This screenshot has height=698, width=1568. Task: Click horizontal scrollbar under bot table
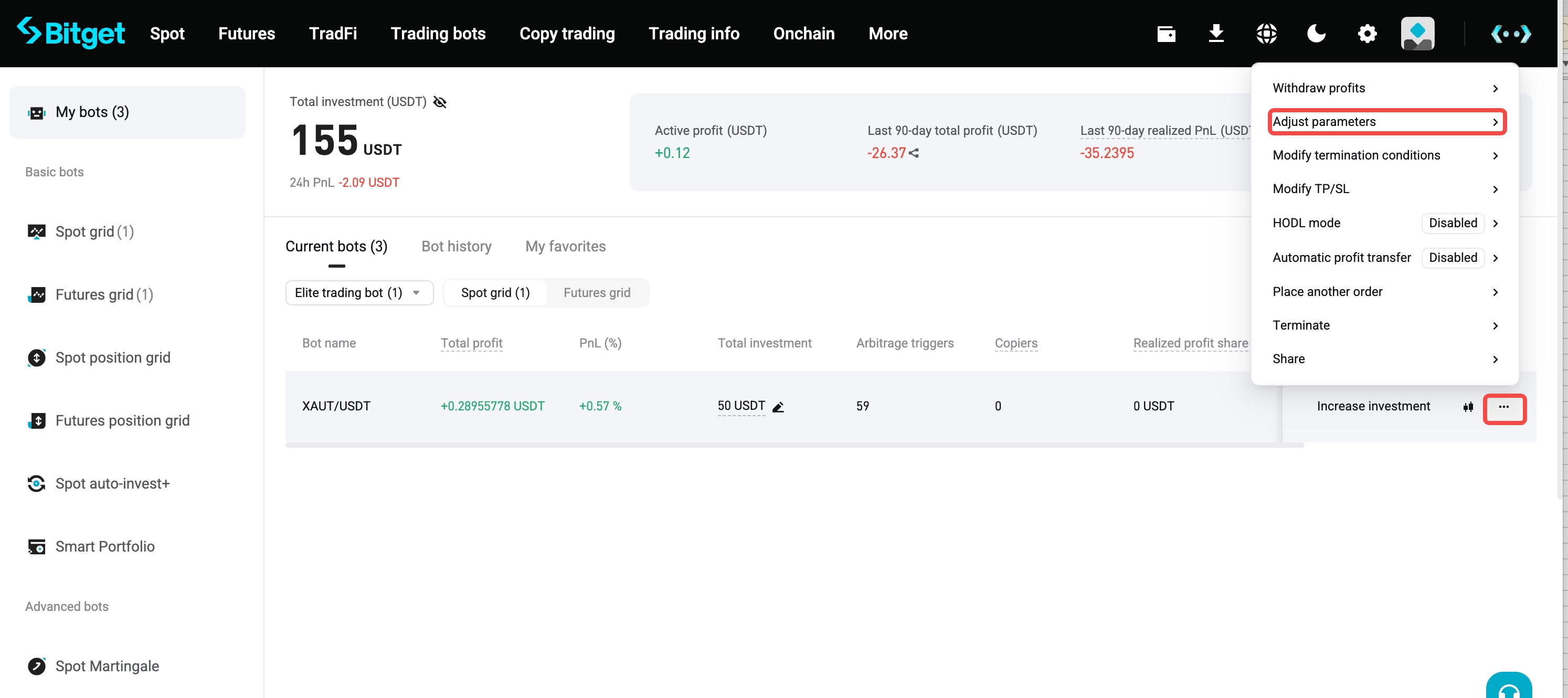tap(794, 446)
